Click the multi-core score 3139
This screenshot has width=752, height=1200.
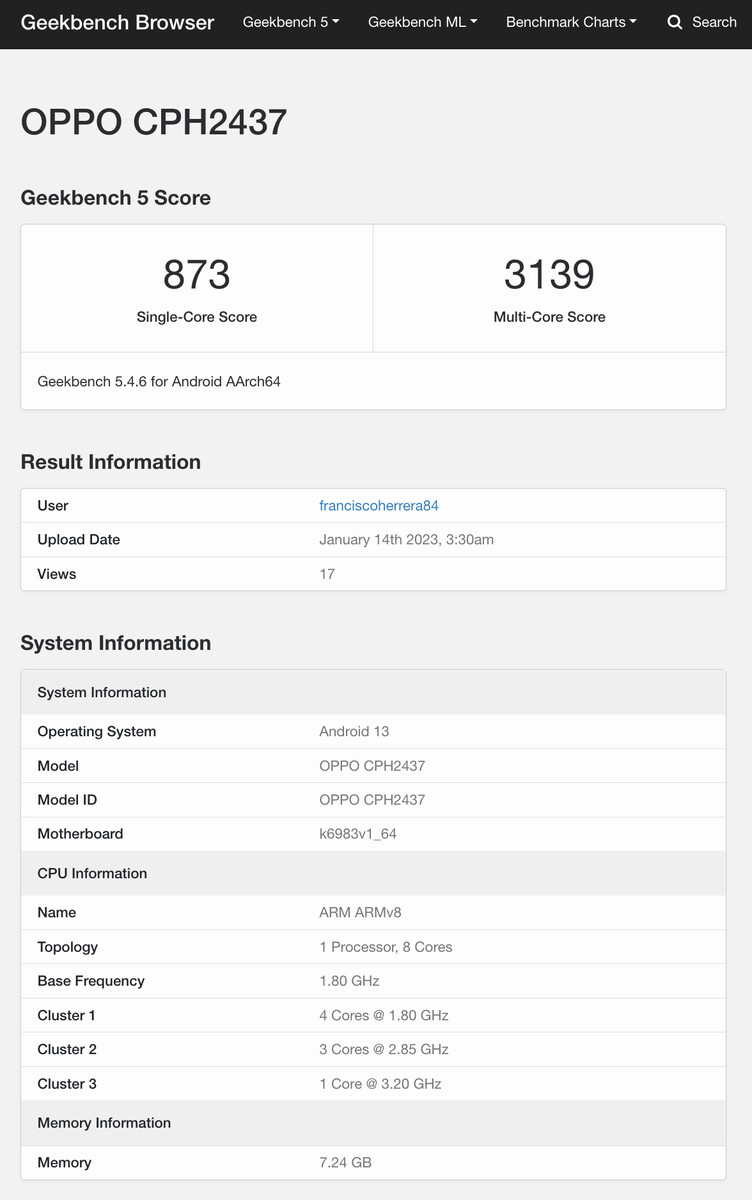point(549,275)
